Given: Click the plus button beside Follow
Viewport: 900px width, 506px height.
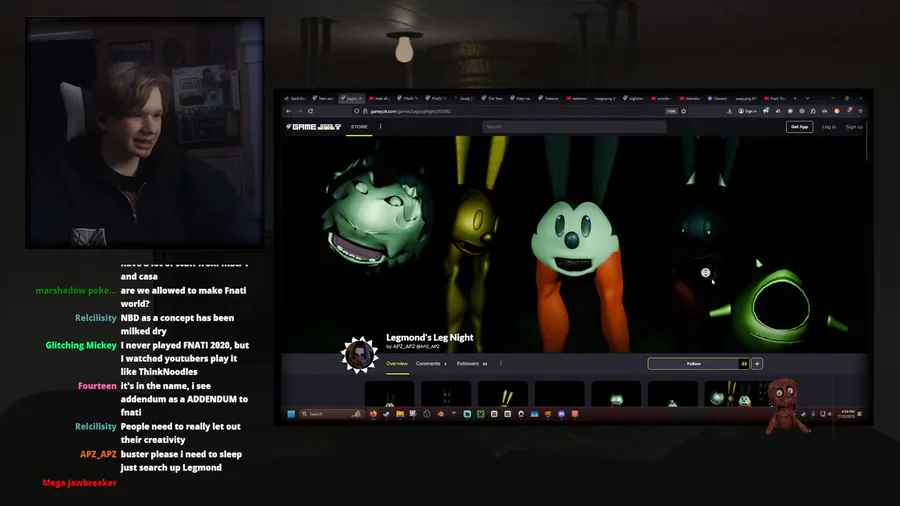Looking at the screenshot, I should [x=757, y=364].
